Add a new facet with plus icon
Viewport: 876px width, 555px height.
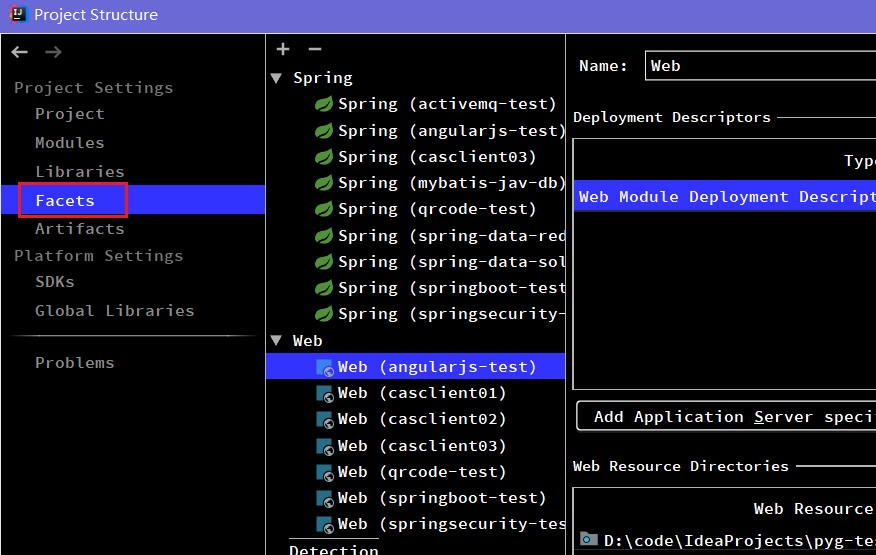click(x=283, y=49)
